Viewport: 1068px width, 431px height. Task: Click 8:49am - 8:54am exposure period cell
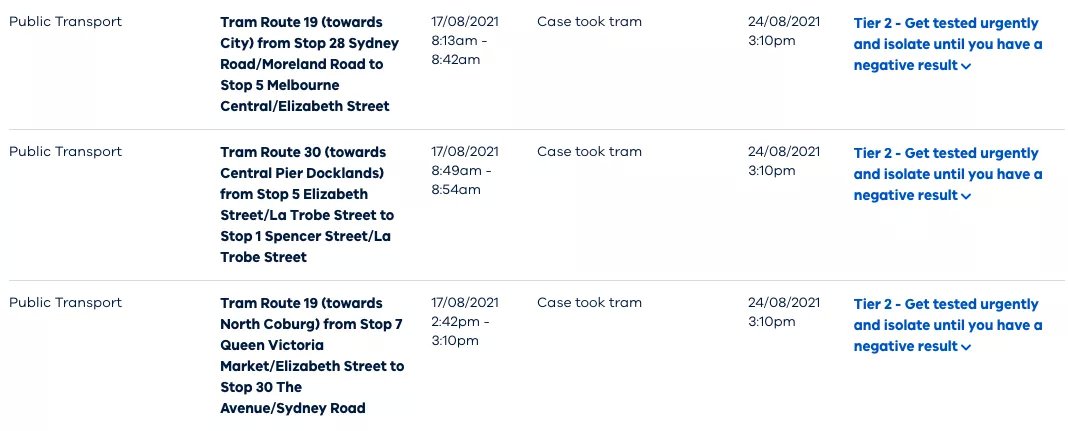point(465,170)
